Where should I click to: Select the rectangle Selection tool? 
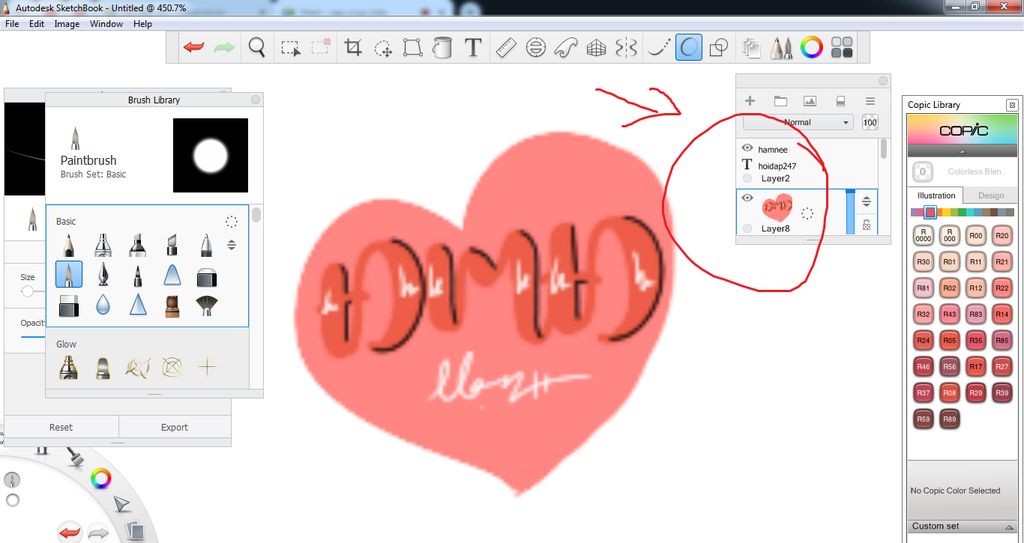pyautogui.click(x=291, y=48)
